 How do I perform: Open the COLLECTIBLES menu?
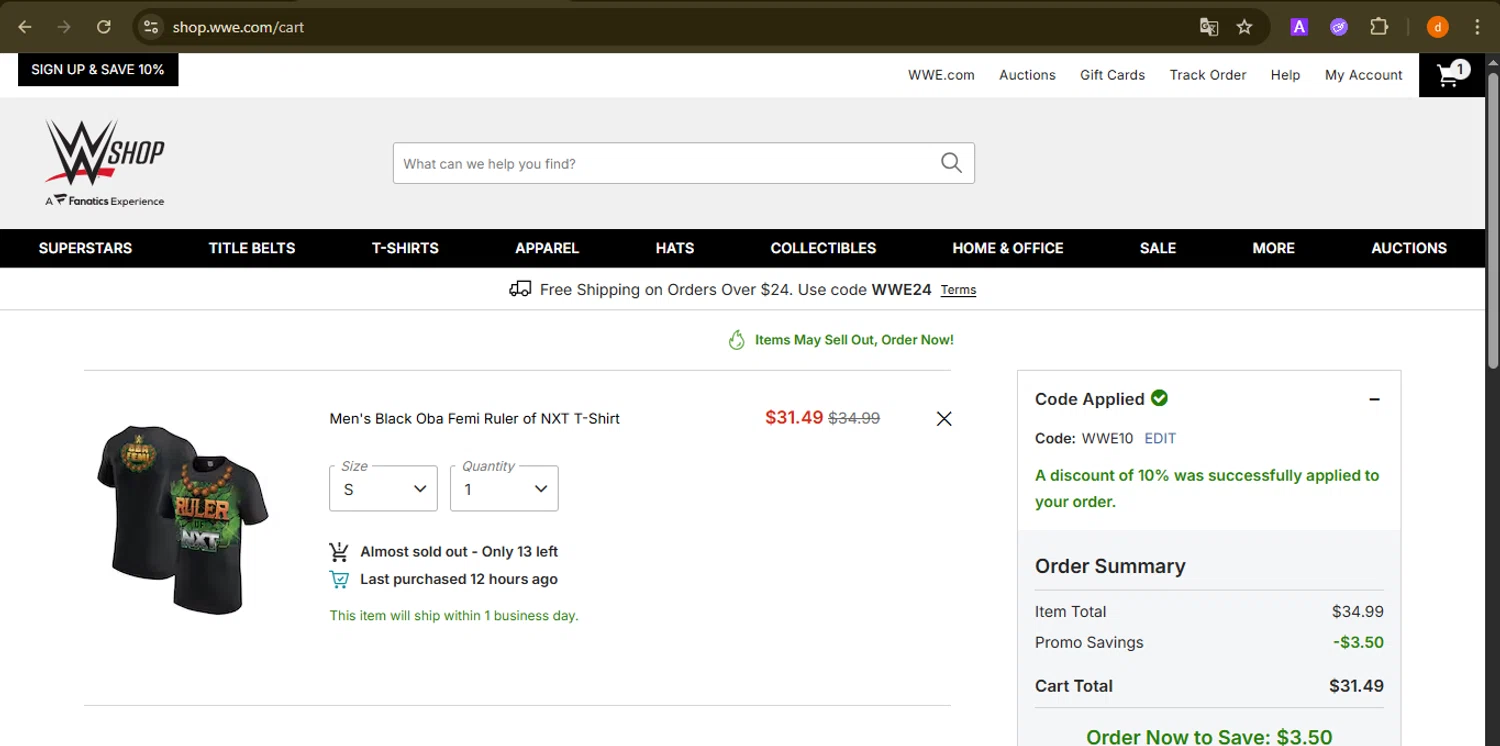(x=823, y=248)
